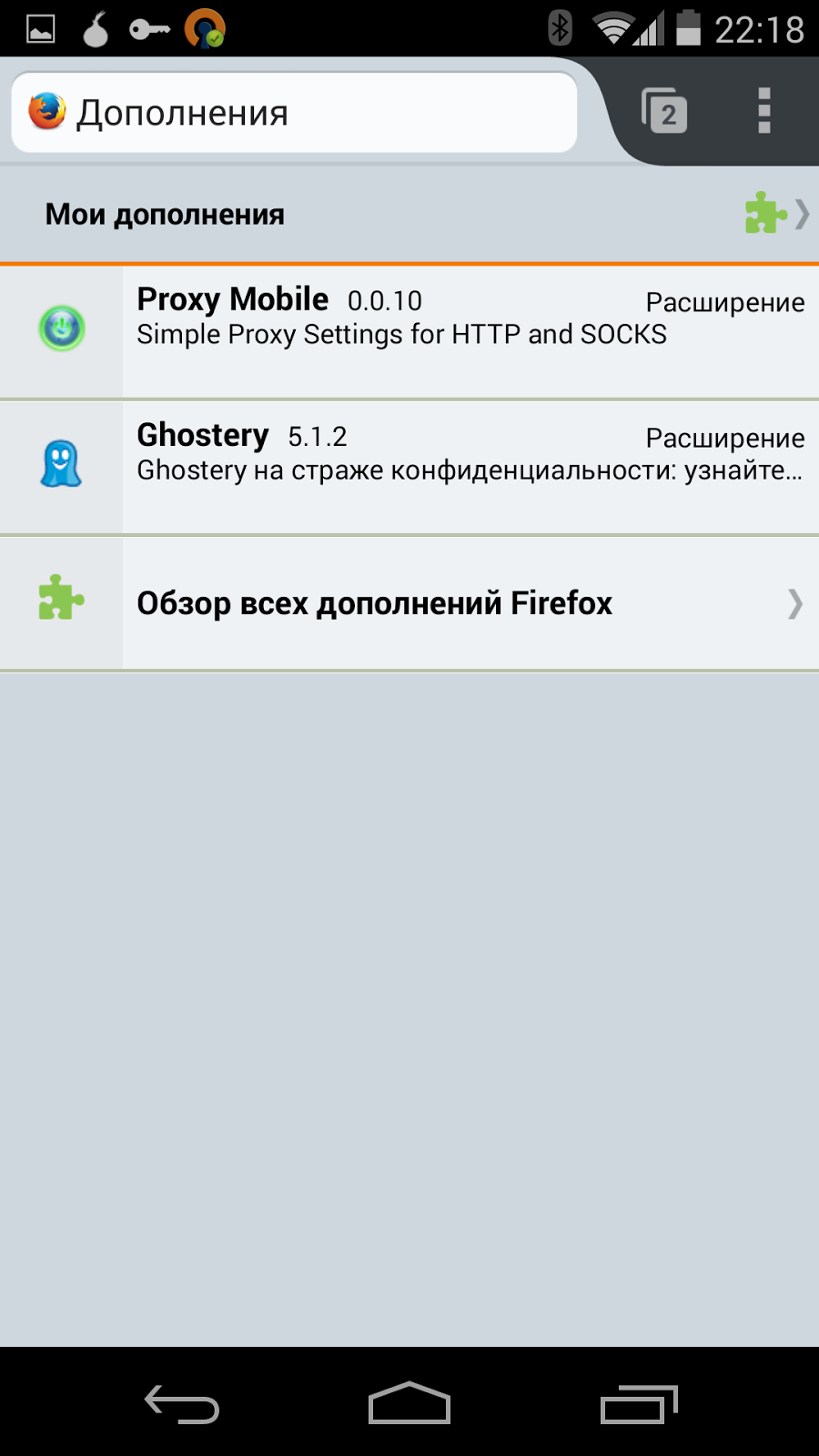Screen dimensions: 819x1456
Task: Tap the Android home button
Action: (409, 1402)
